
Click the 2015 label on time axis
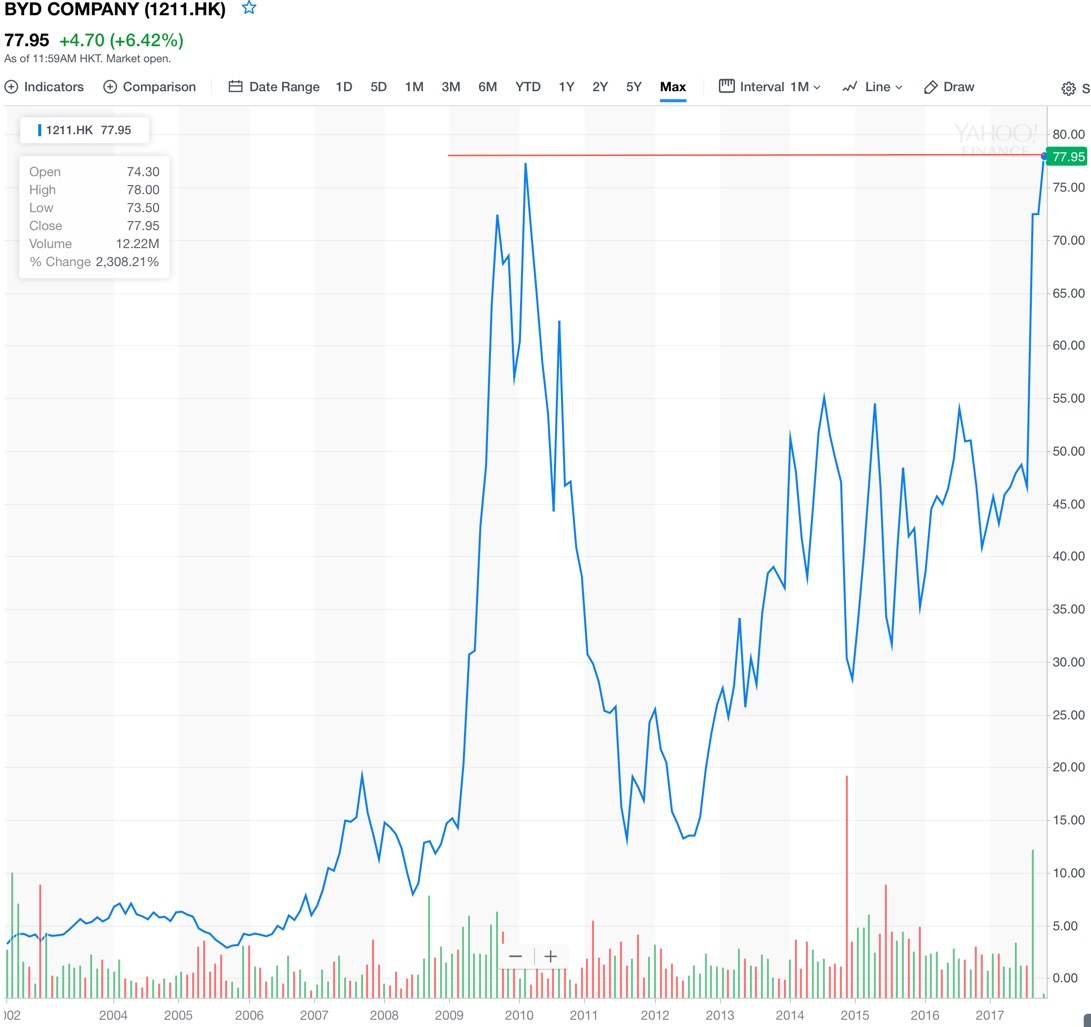pos(854,1015)
